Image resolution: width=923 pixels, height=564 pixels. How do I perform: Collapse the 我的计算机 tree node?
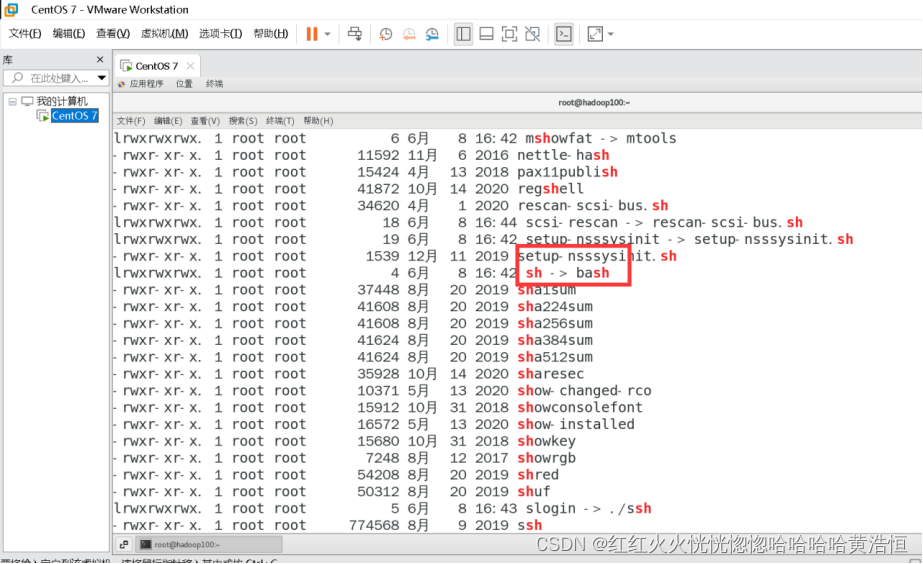pos(12,101)
